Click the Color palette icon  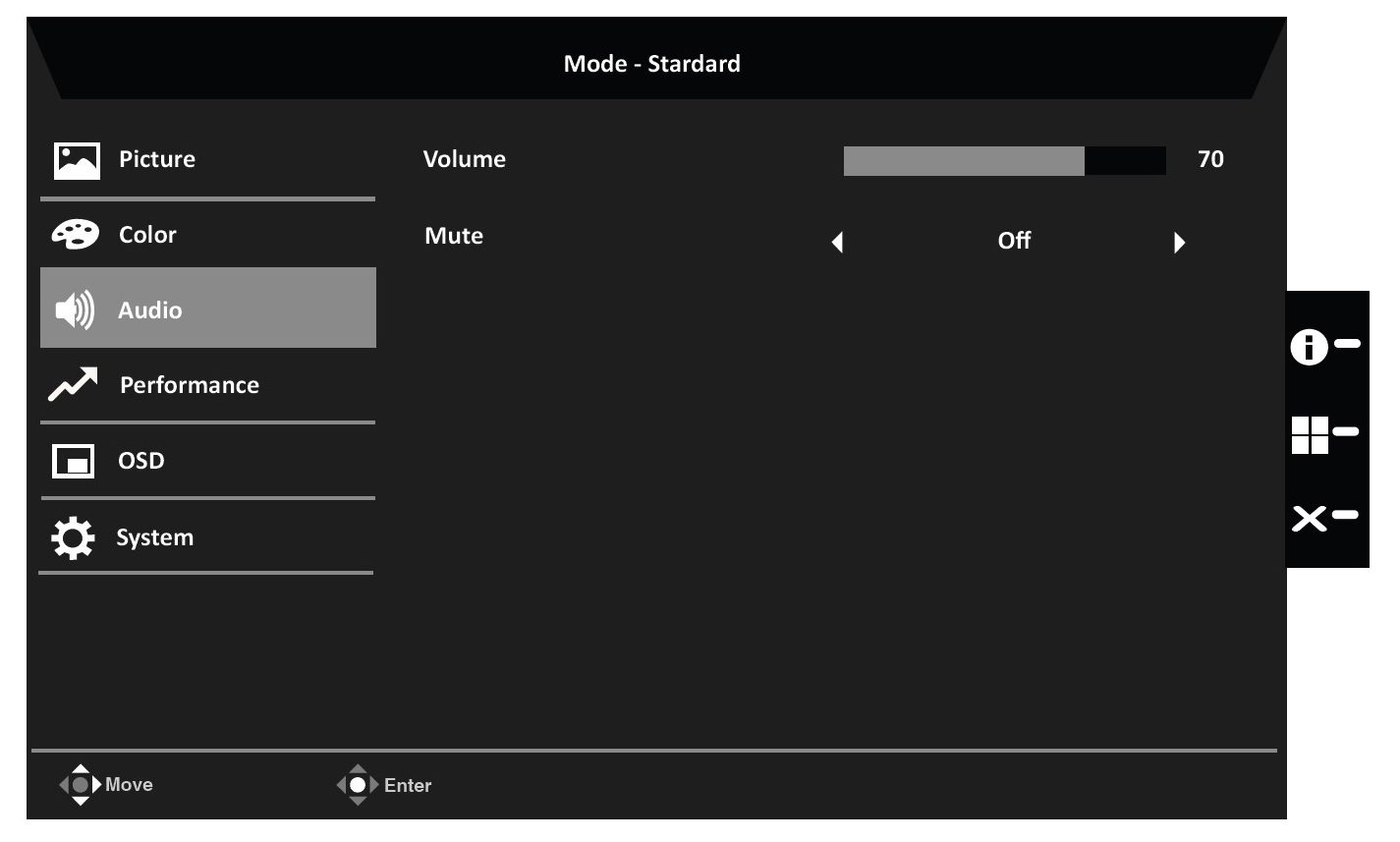(x=76, y=235)
